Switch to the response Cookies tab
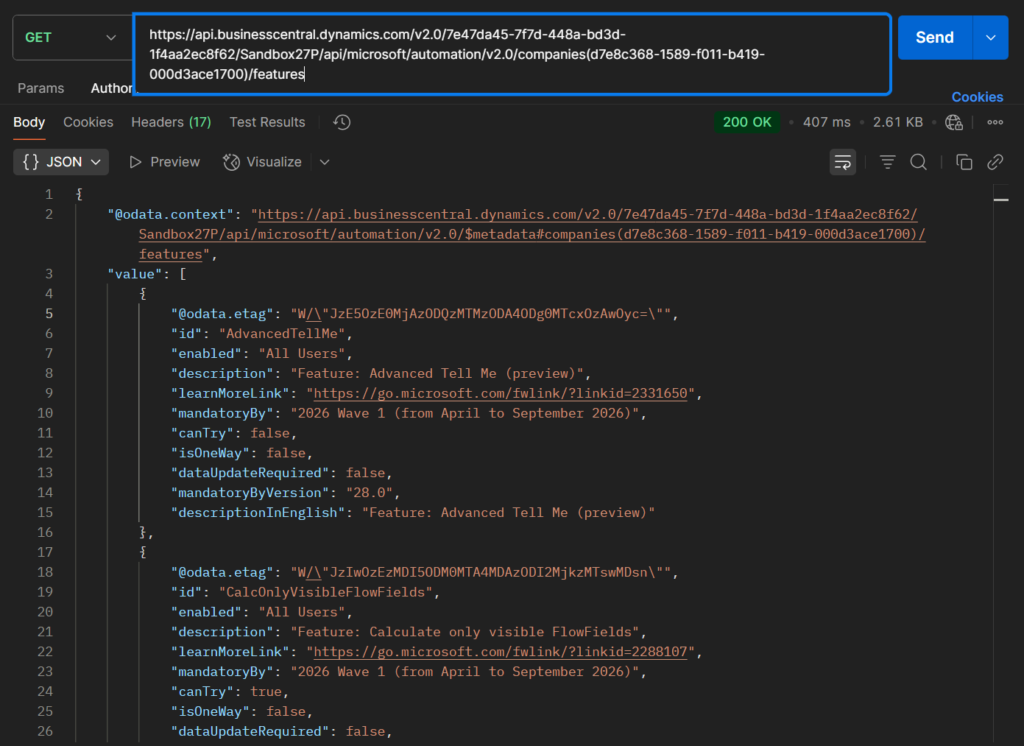The height and width of the screenshot is (746, 1024). (88, 122)
